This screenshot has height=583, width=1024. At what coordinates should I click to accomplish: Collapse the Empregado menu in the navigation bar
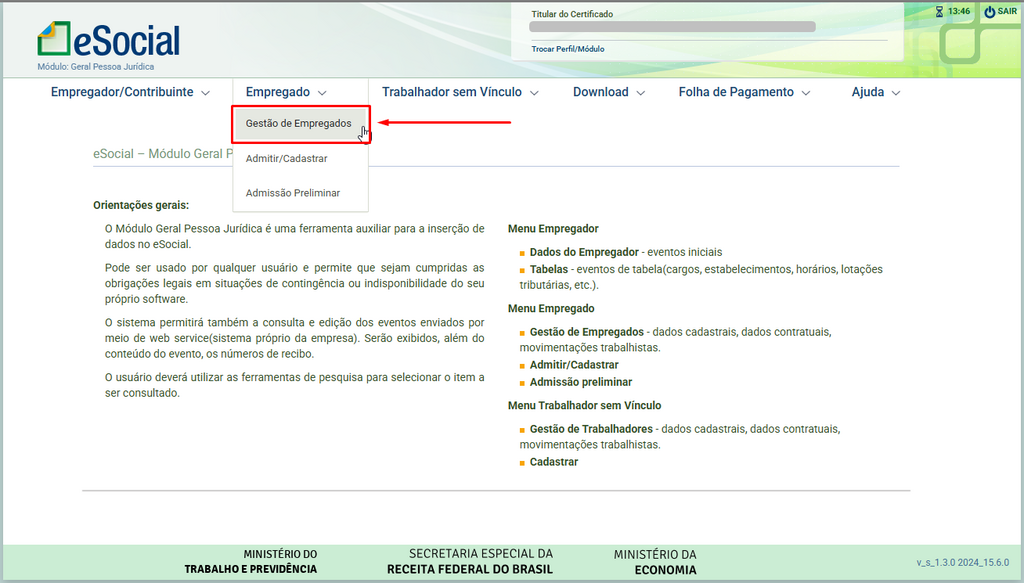[x=286, y=92]
